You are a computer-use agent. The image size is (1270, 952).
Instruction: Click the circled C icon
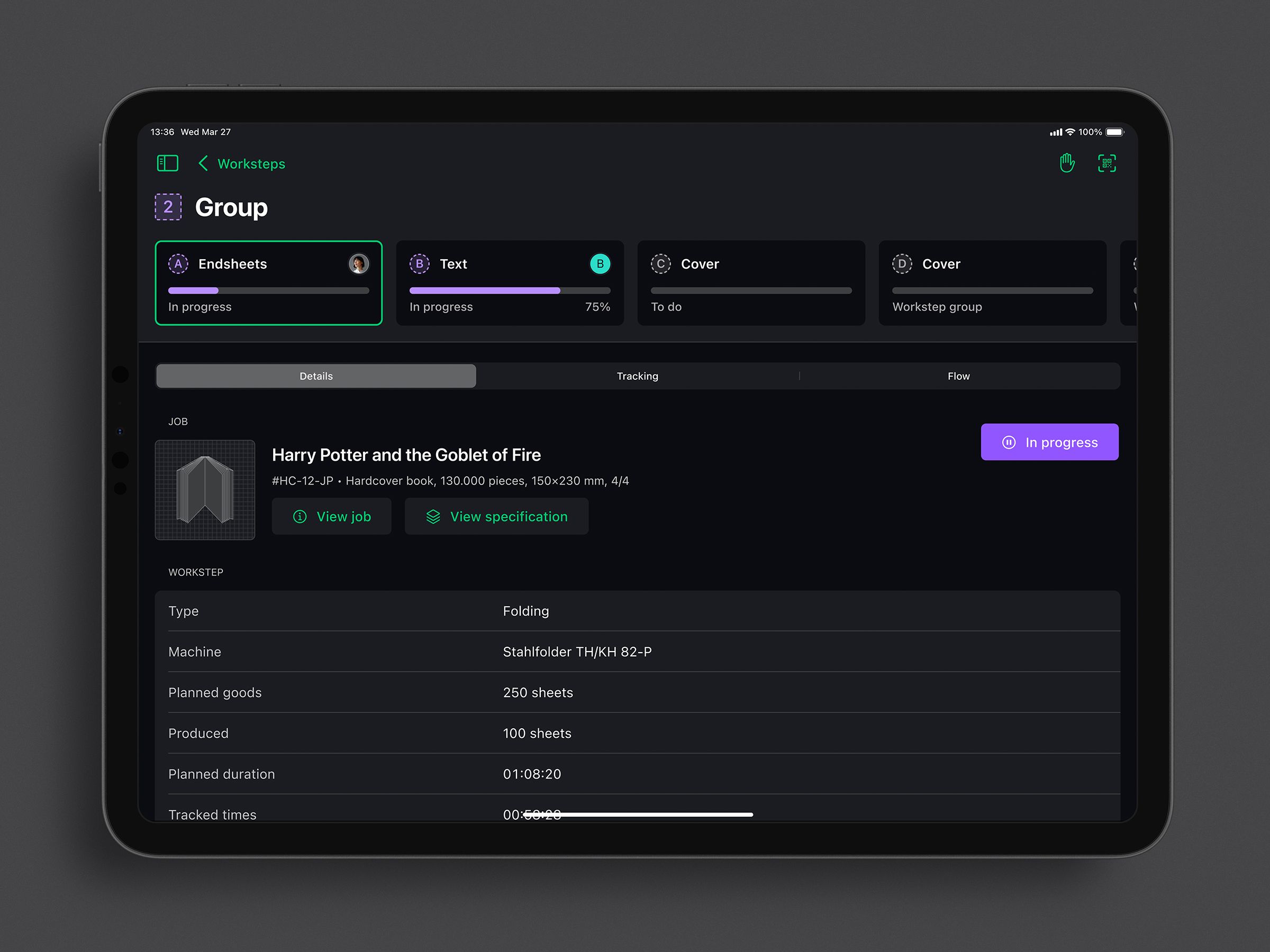[661, 264]
